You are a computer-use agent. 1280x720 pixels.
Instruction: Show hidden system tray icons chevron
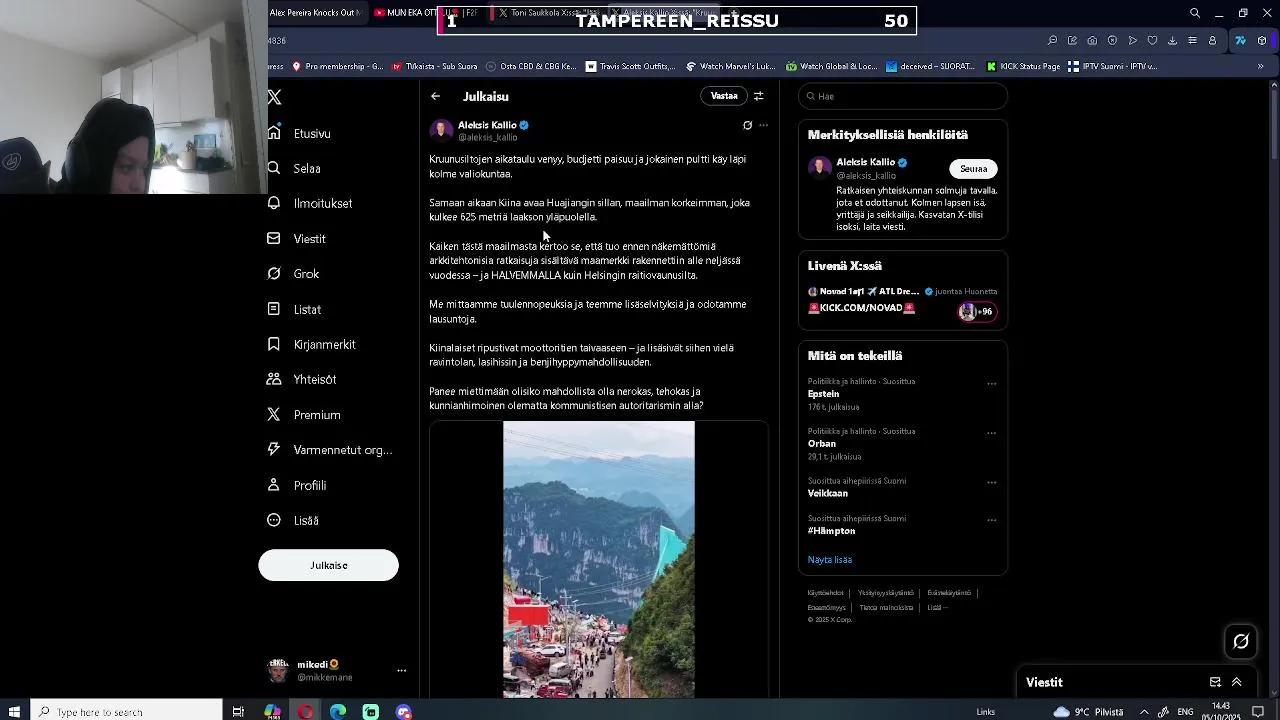(1144, 711)
